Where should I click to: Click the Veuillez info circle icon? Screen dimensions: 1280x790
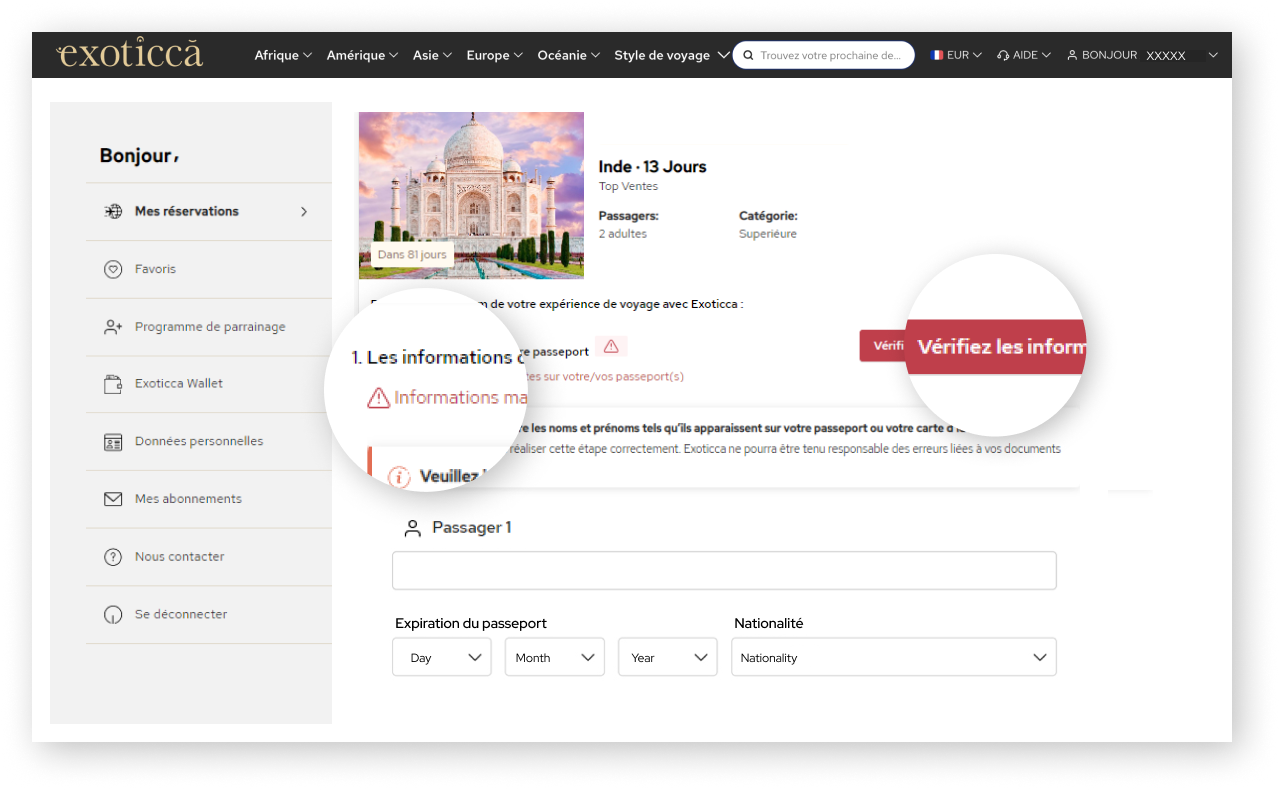[399, 477]
